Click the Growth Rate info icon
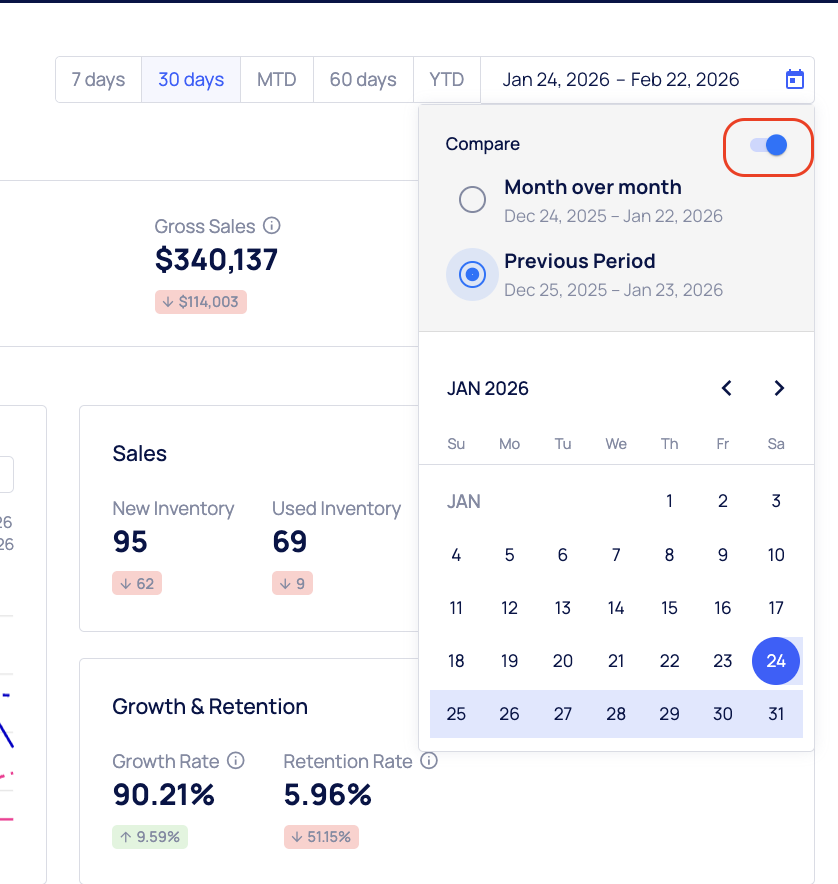This screenshot has width=838, height=884. point(236,761)
